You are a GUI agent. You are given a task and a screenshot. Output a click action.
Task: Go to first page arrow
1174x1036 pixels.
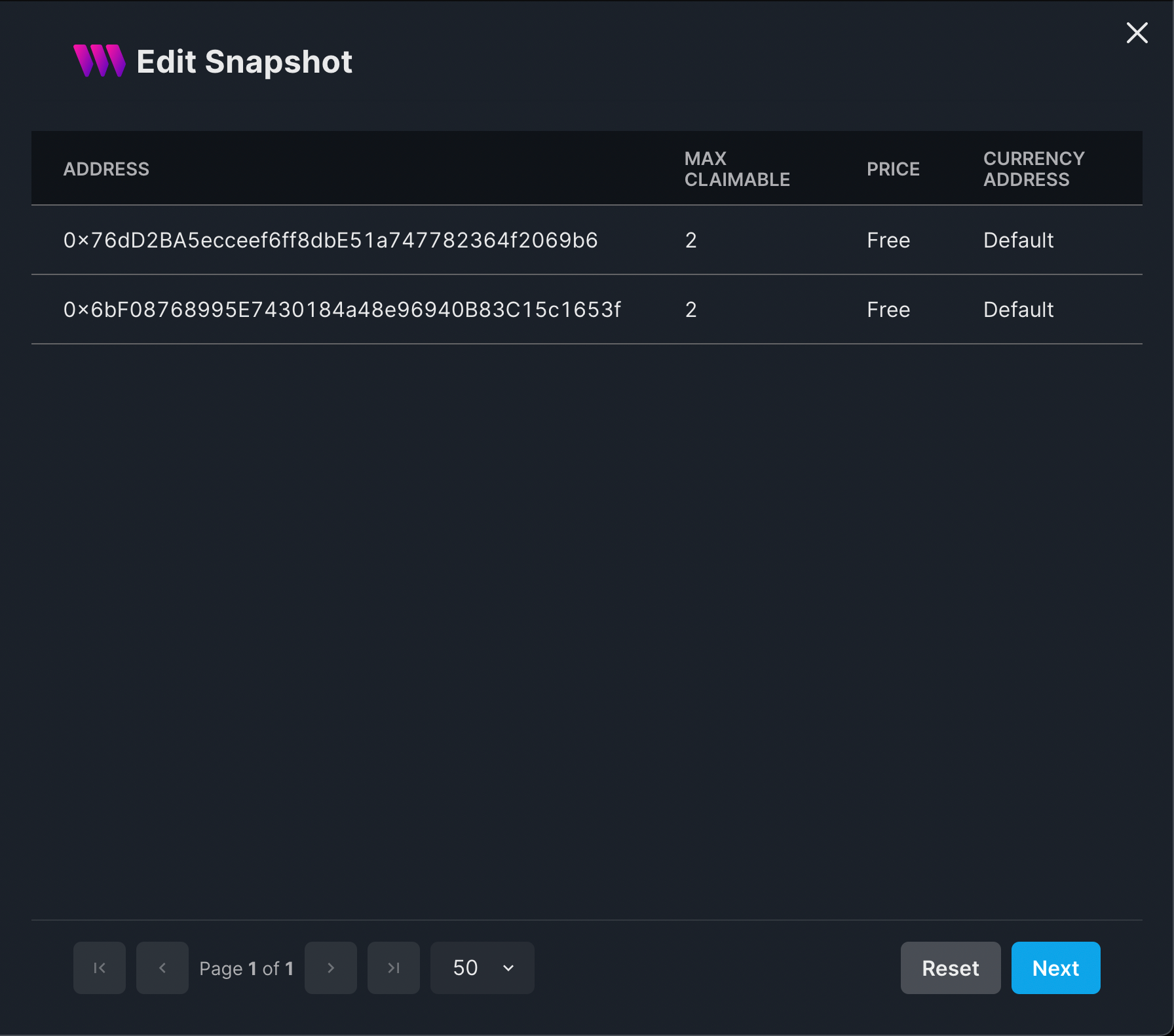(100, 967)
